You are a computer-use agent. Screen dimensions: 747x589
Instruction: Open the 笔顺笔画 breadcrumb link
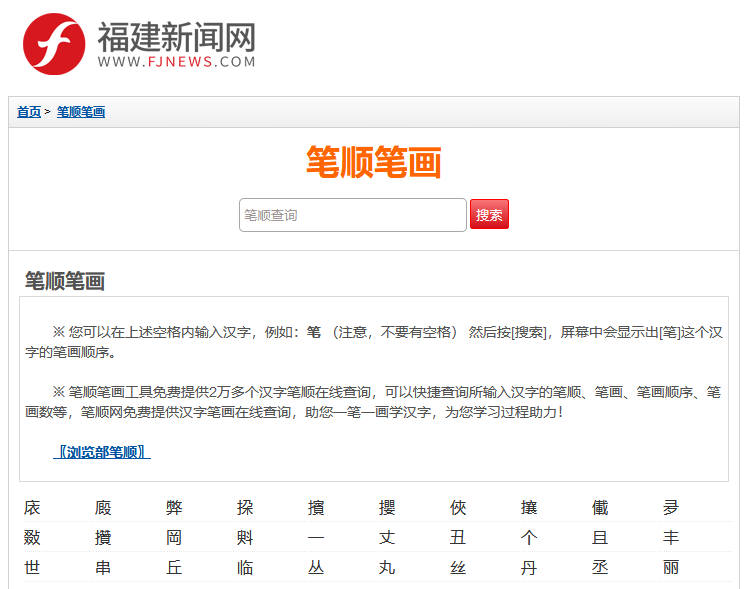click(x=81, y=112)
